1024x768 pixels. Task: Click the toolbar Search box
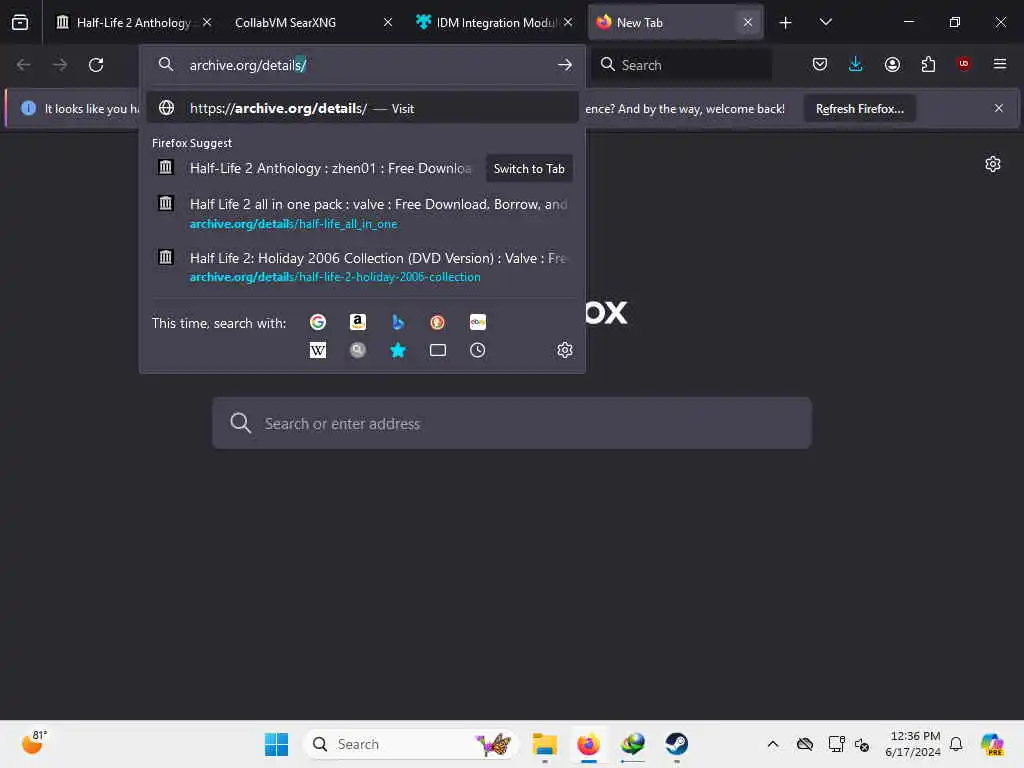click(682, 65)
